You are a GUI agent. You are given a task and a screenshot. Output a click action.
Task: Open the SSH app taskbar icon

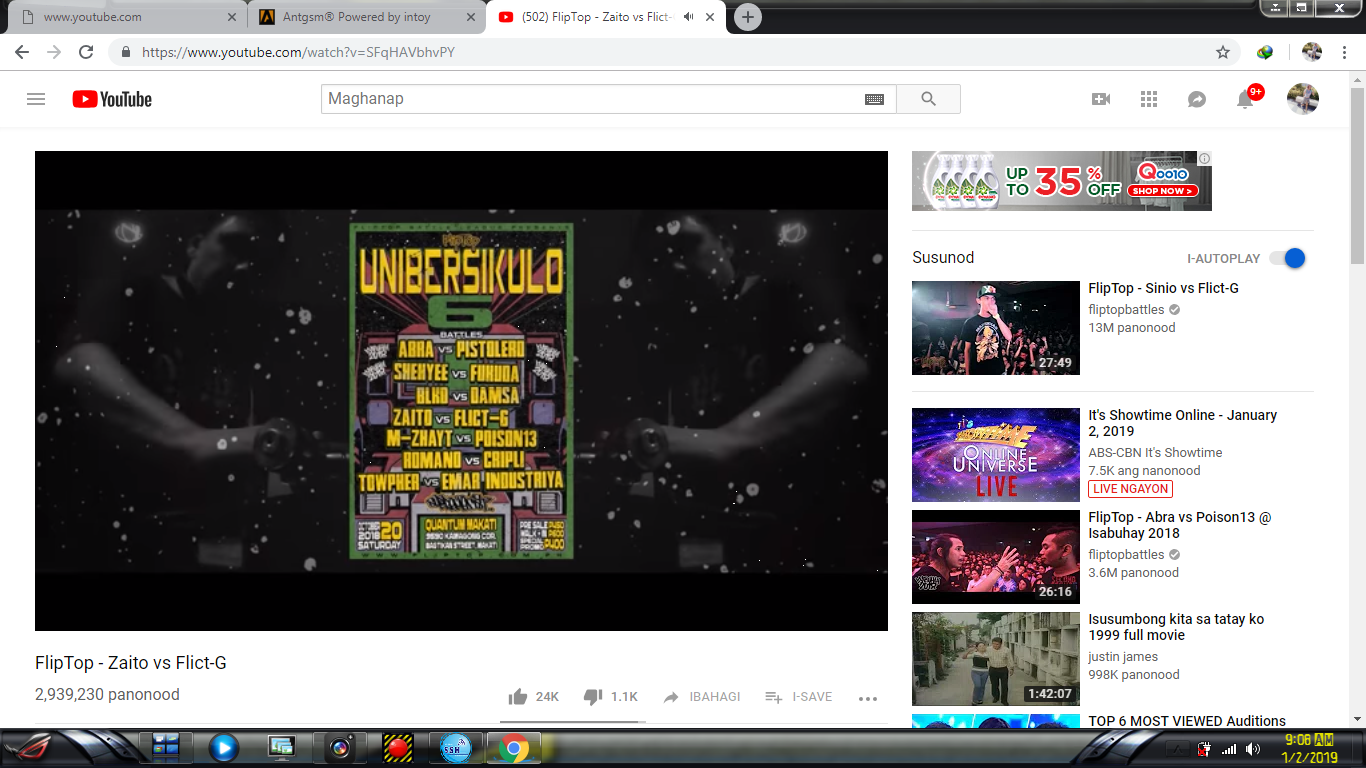[456, 748]
